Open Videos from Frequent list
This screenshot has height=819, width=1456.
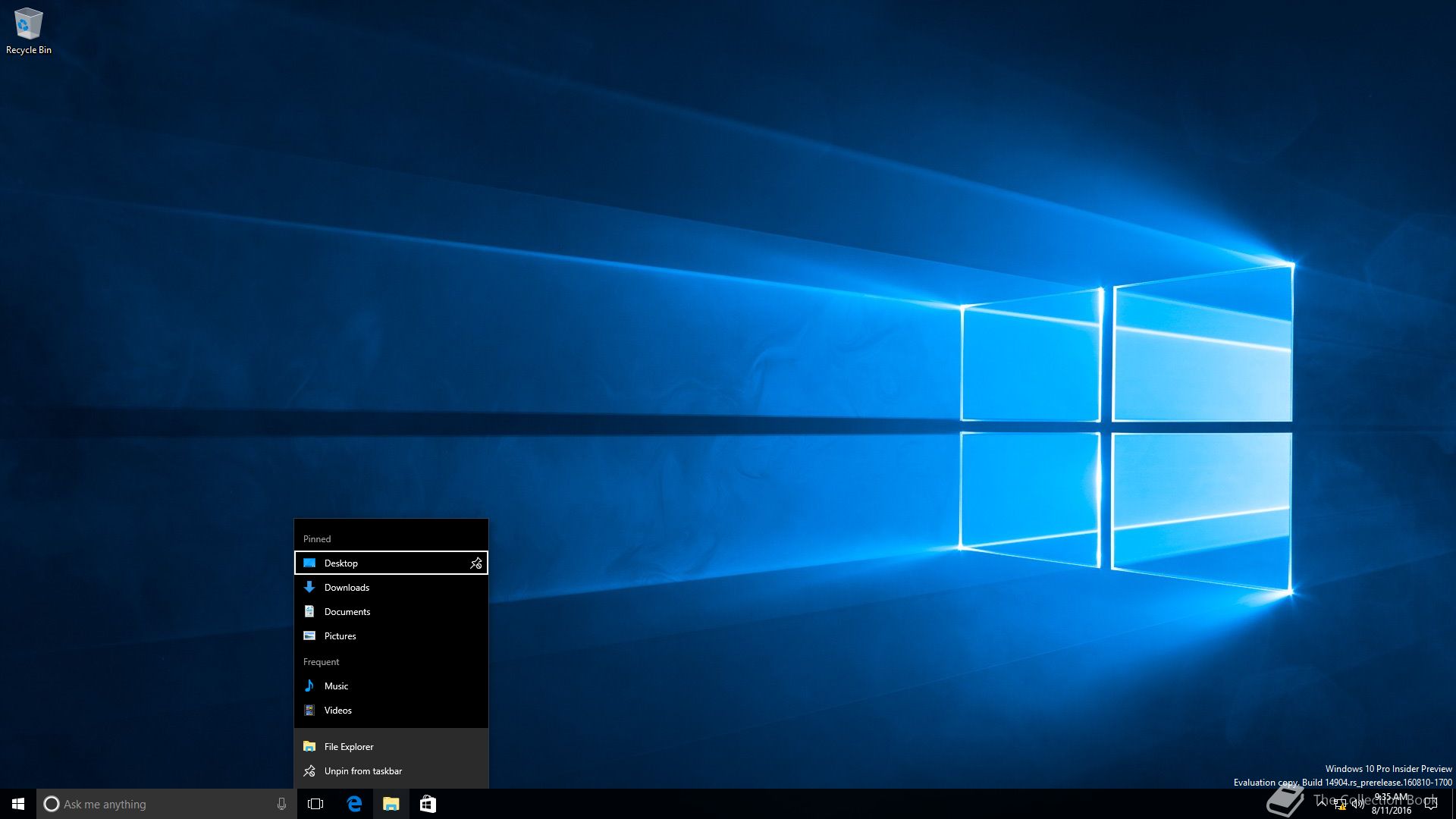tap(391, 710)
